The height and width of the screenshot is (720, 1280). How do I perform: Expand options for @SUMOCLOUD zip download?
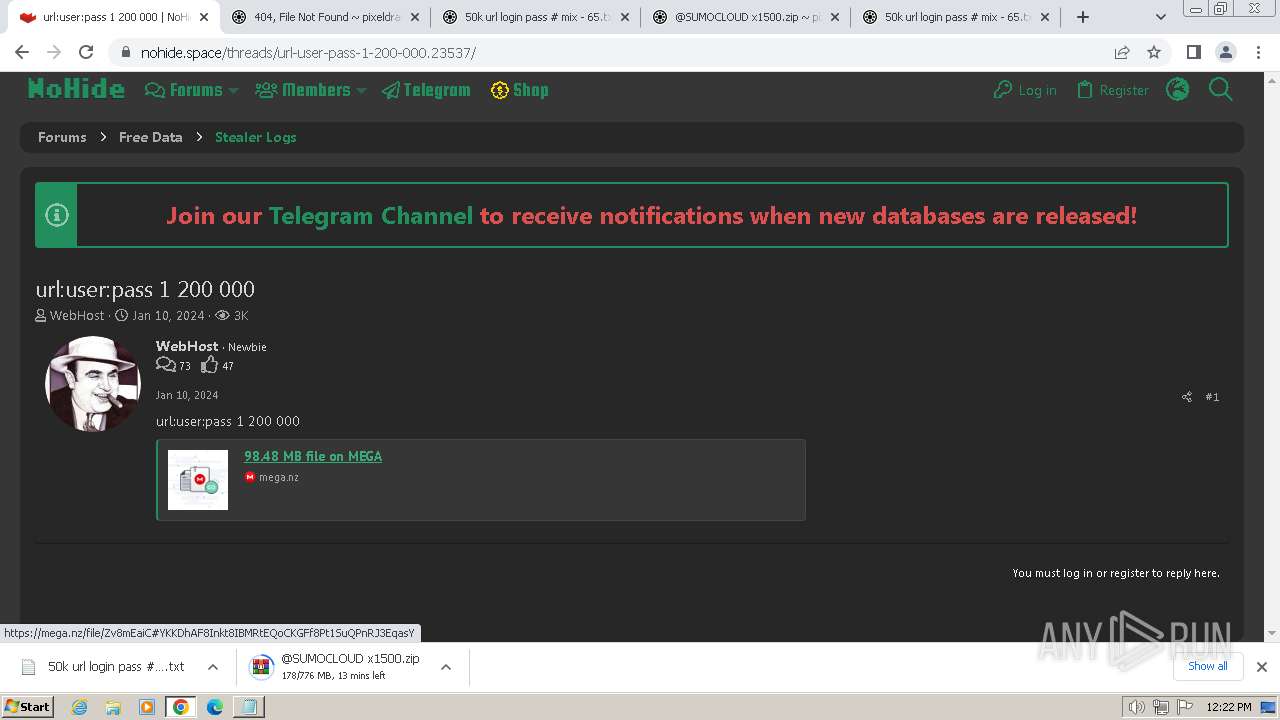coord(446,667)
